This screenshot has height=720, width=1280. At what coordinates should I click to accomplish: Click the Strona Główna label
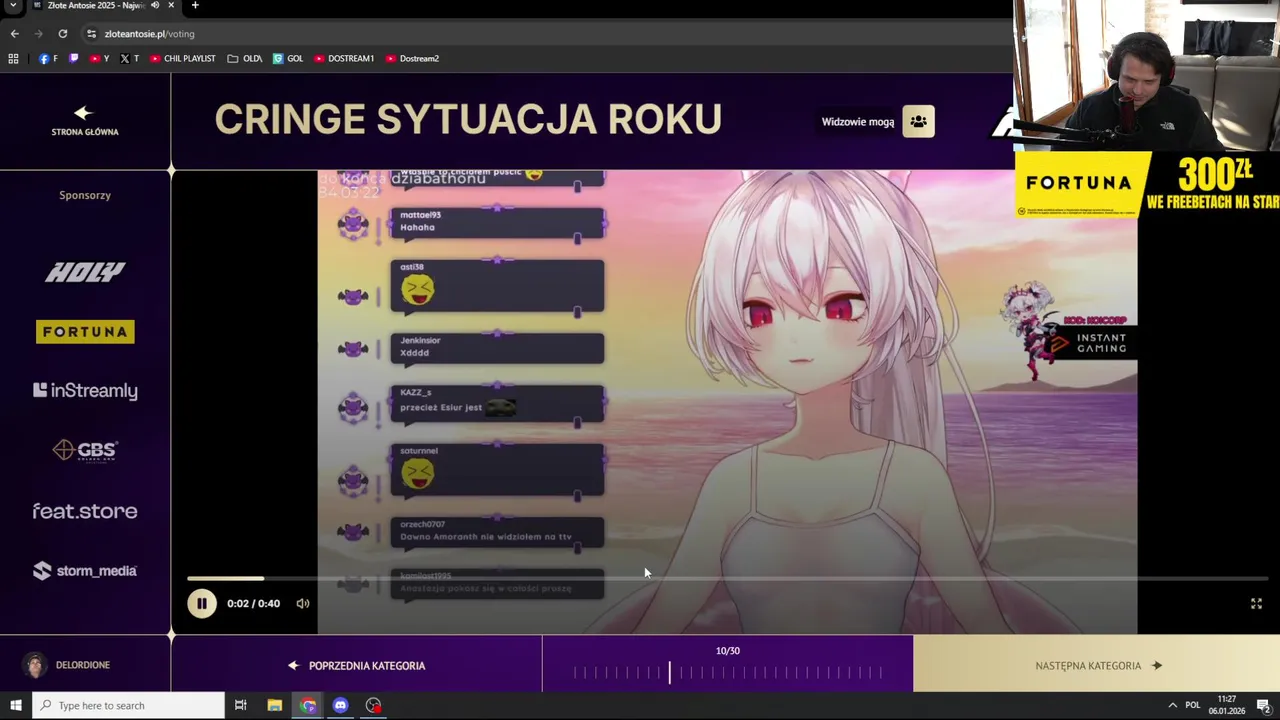click(85, 132)
